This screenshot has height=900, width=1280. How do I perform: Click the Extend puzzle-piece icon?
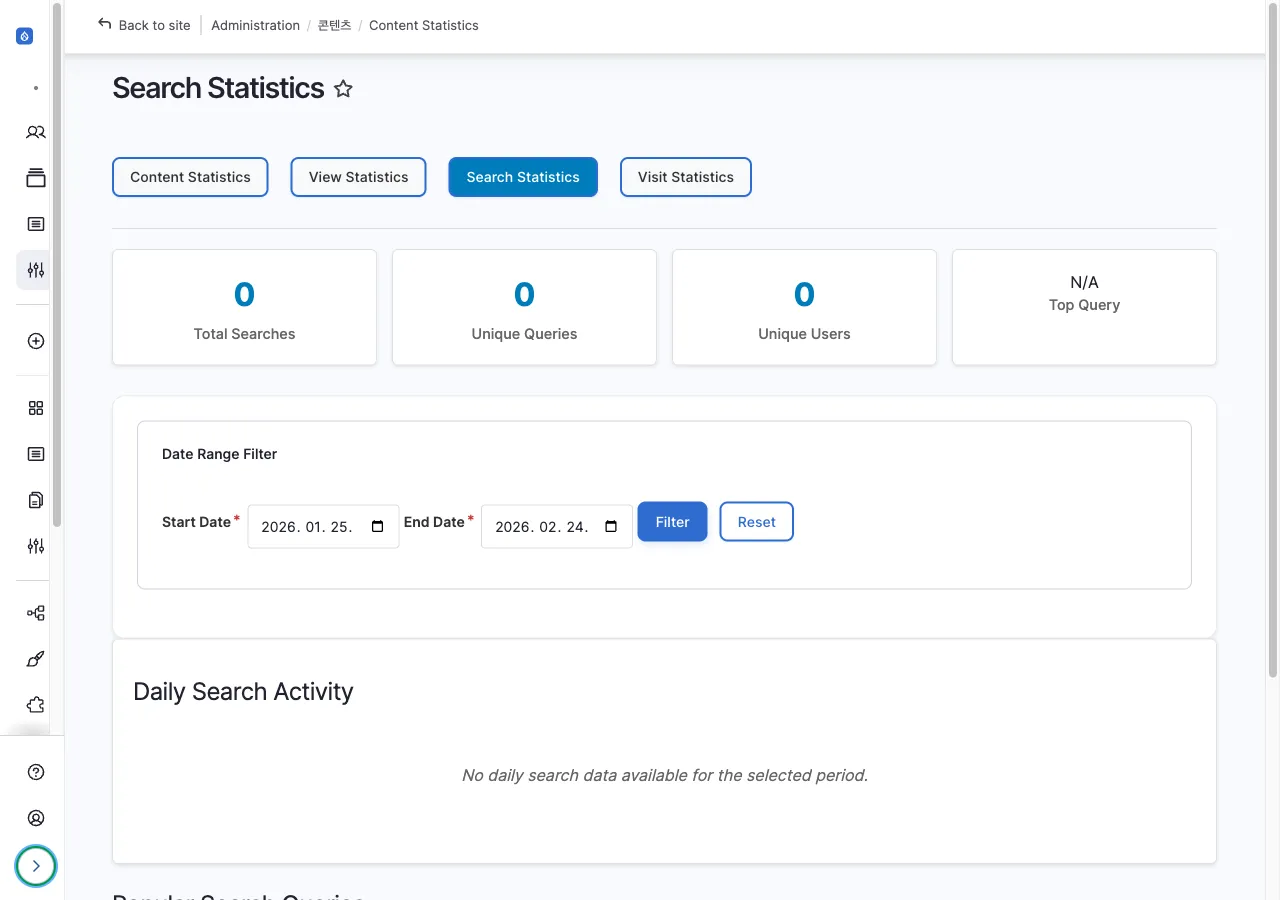pos(35,704)
